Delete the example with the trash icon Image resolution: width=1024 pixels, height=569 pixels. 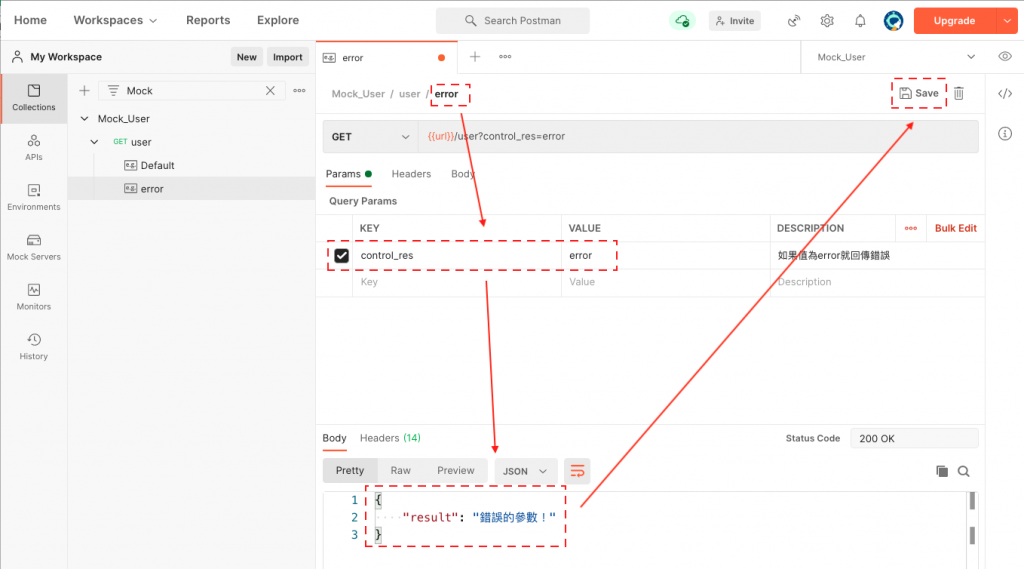(959, 93)
